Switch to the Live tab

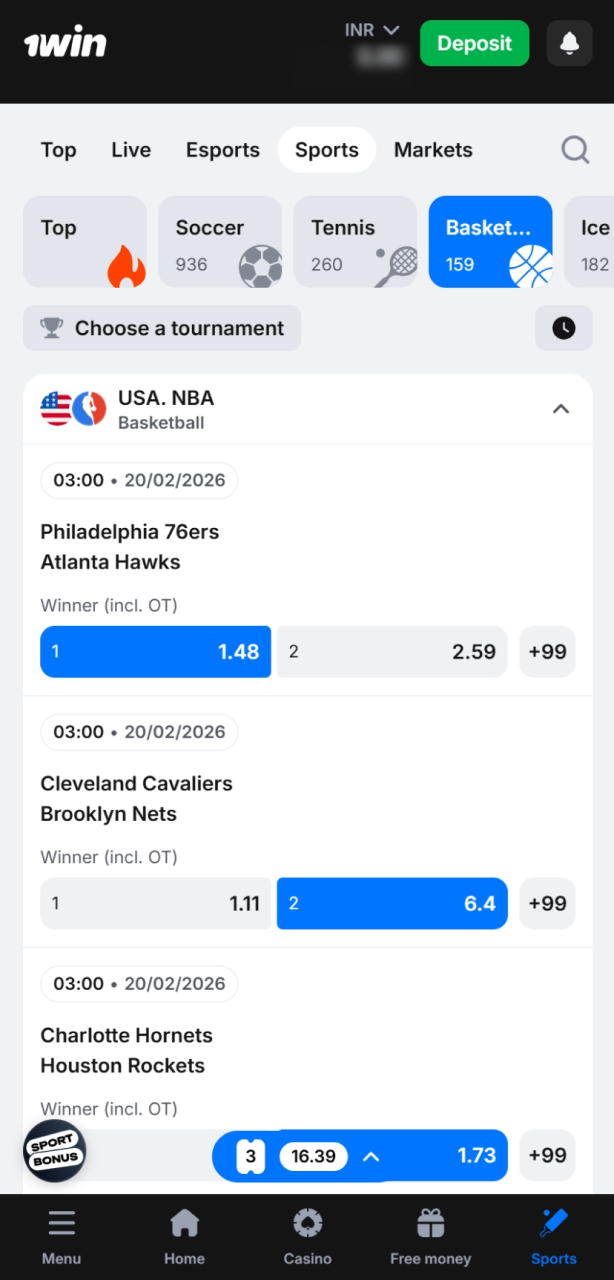pyautogui.click(x=130, y=149)
